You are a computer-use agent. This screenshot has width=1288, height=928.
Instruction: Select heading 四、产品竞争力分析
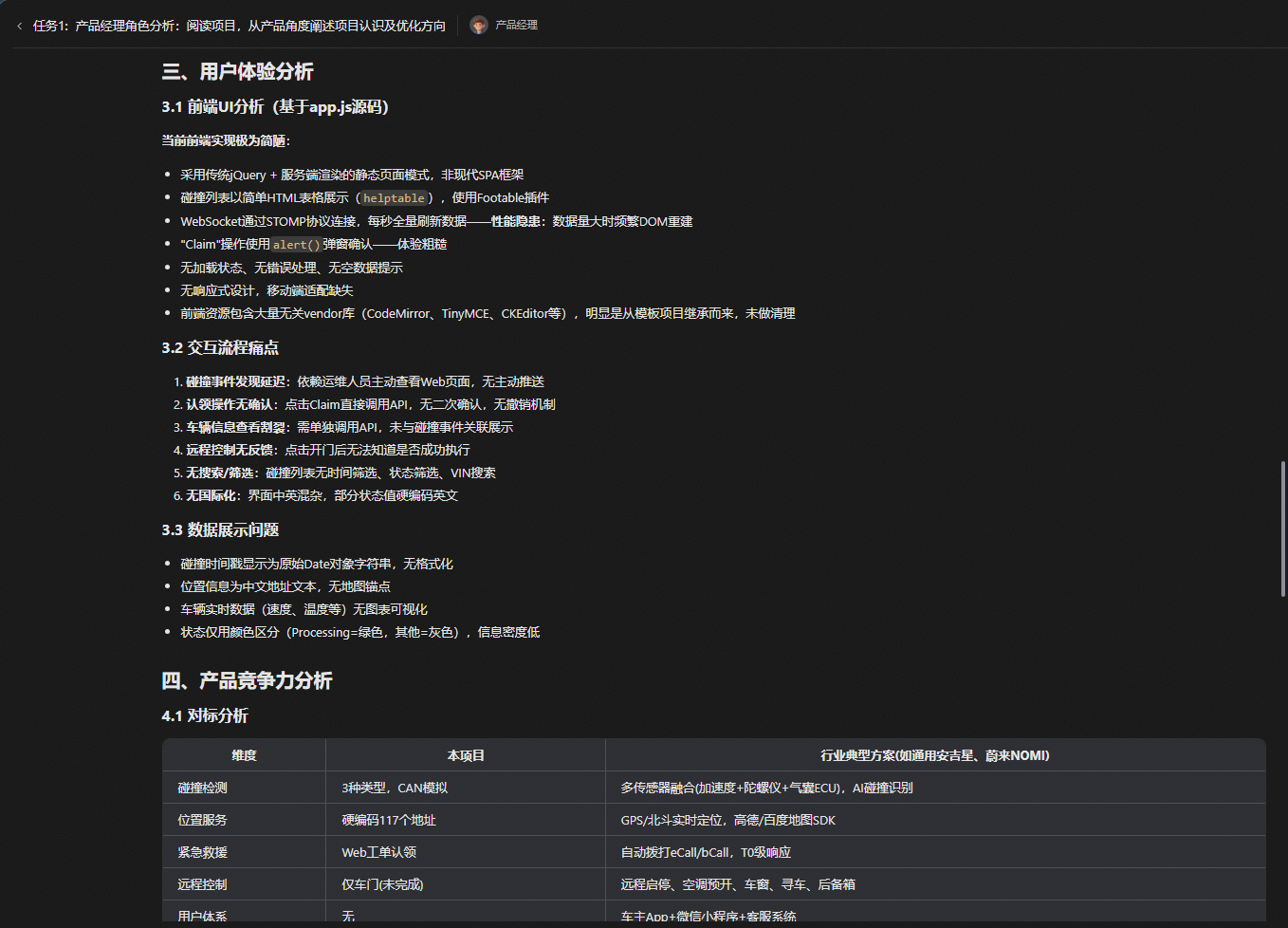coord(247,680)
